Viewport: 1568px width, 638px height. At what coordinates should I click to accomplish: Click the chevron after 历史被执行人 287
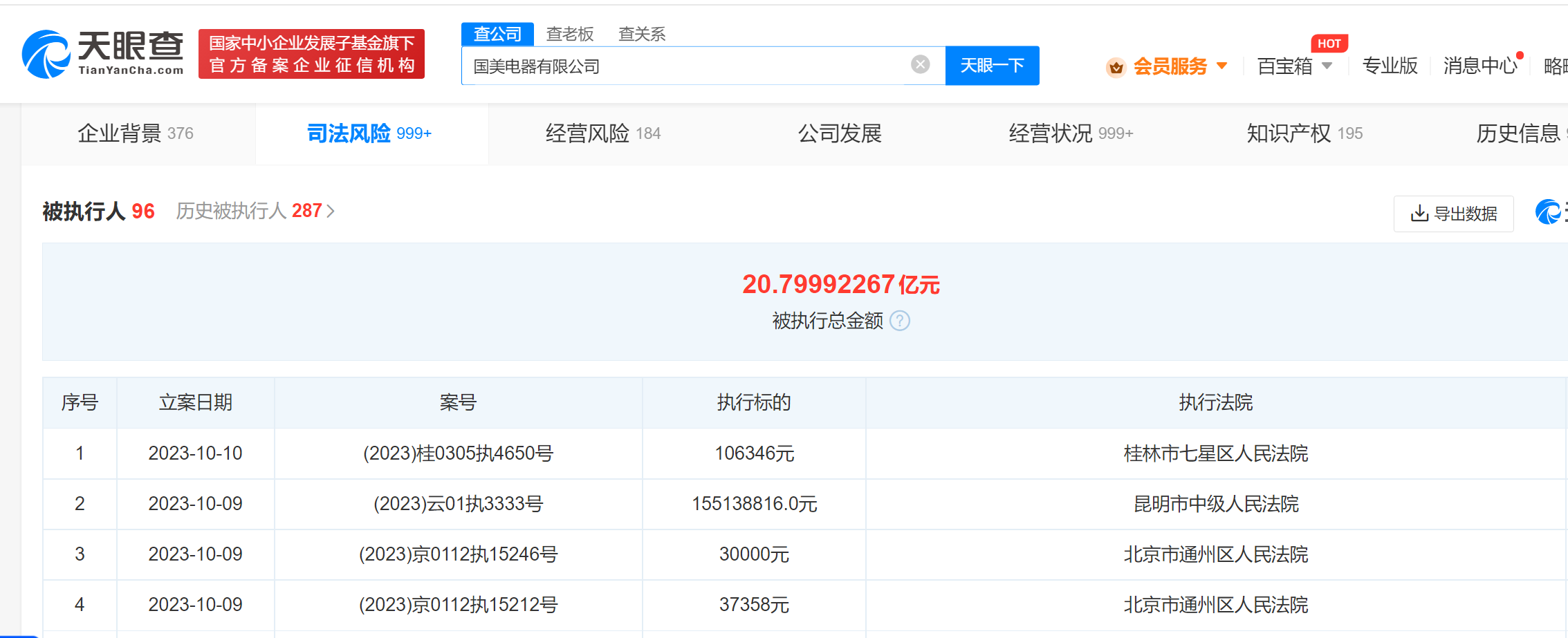click(331, 211)
